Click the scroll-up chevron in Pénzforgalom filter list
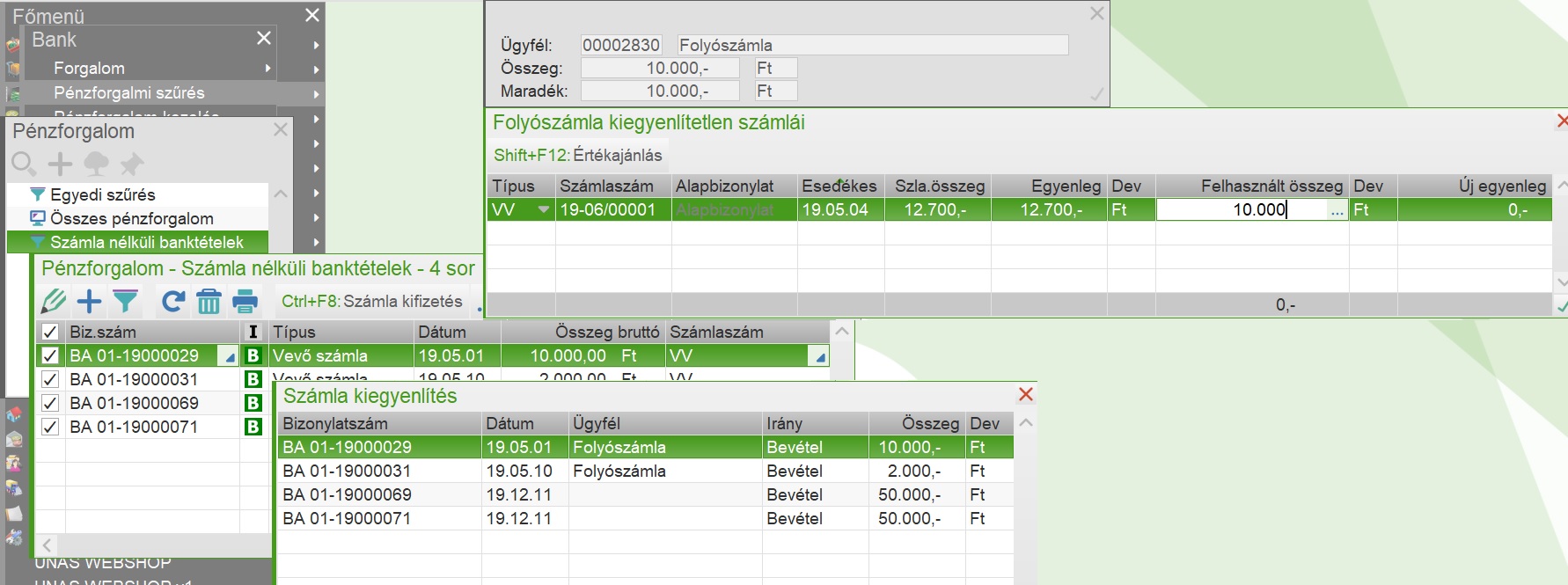Image resolution: width=1568 pixels, height=585 pixels. [x=281, y=194]
